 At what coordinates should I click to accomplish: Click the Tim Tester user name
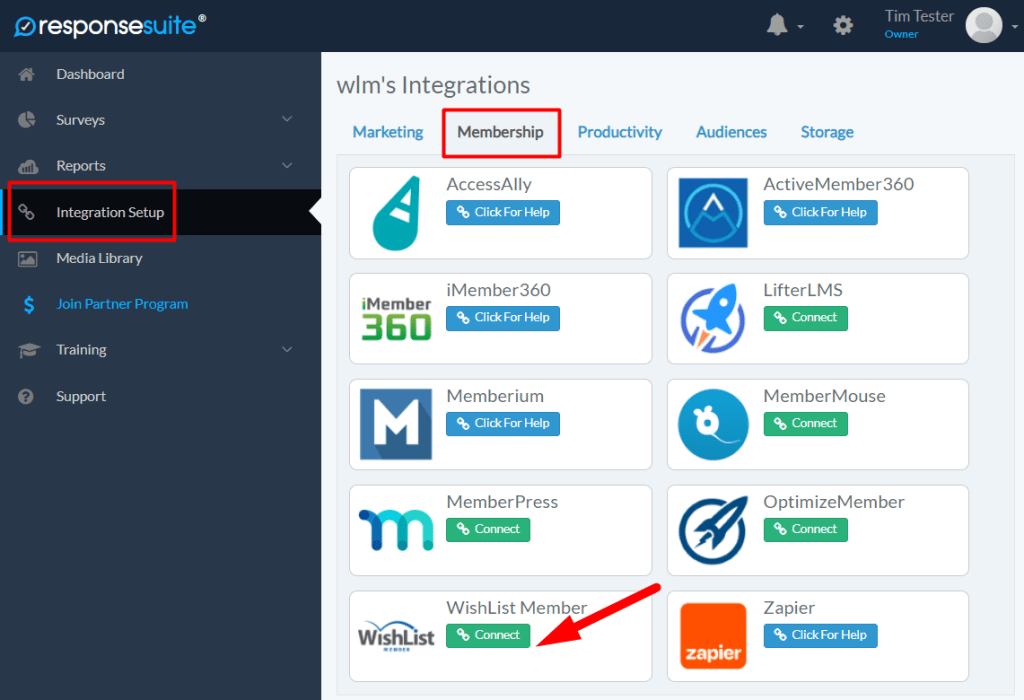point(919,16)
